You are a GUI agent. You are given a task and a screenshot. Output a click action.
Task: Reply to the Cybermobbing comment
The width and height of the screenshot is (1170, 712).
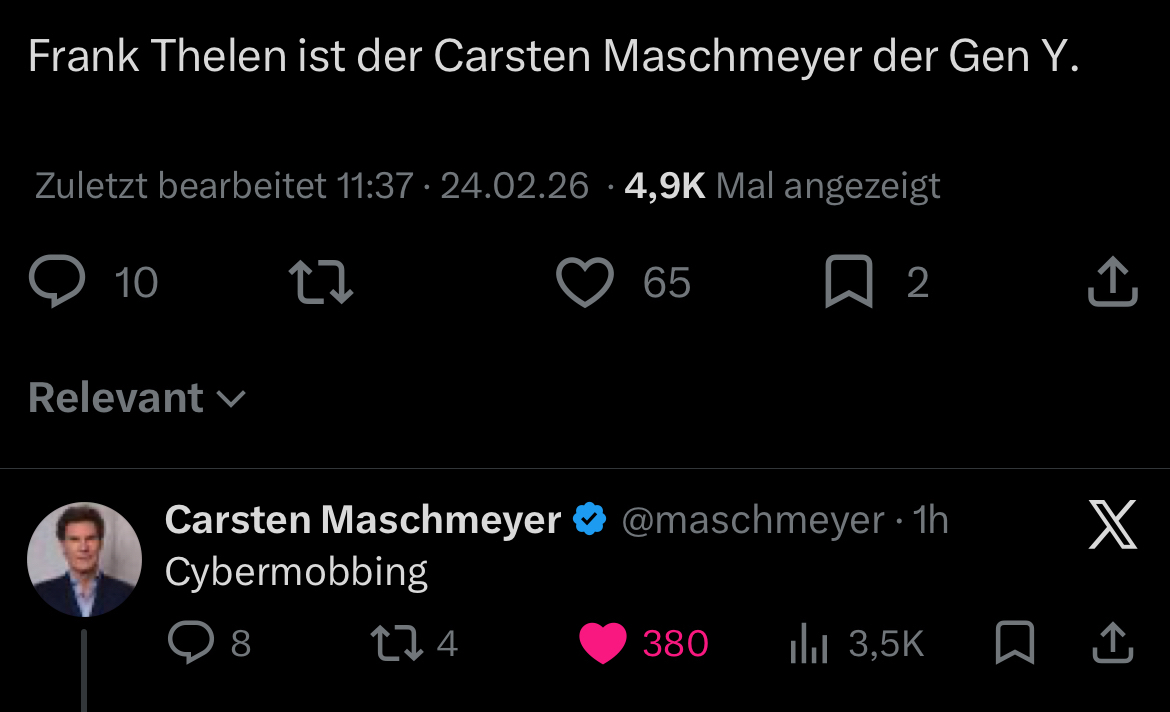point(186,643)
